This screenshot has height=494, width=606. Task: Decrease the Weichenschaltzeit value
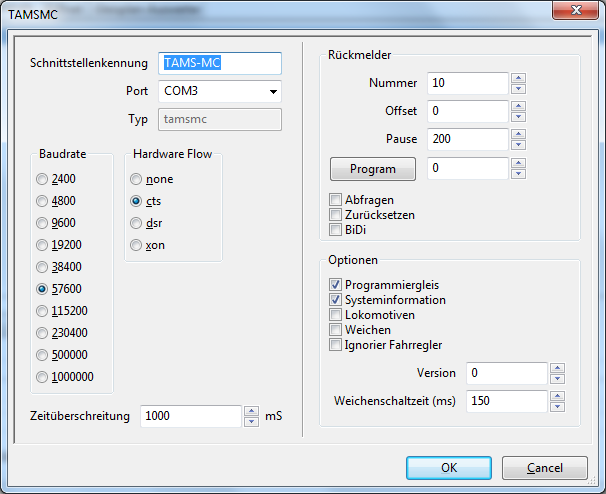pyautogui.click(x=556, y=407)
